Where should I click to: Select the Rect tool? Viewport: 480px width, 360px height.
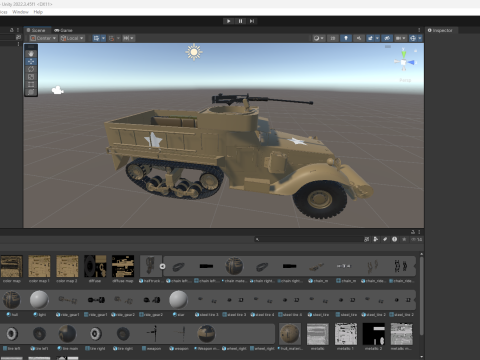(x=31, y=84)
